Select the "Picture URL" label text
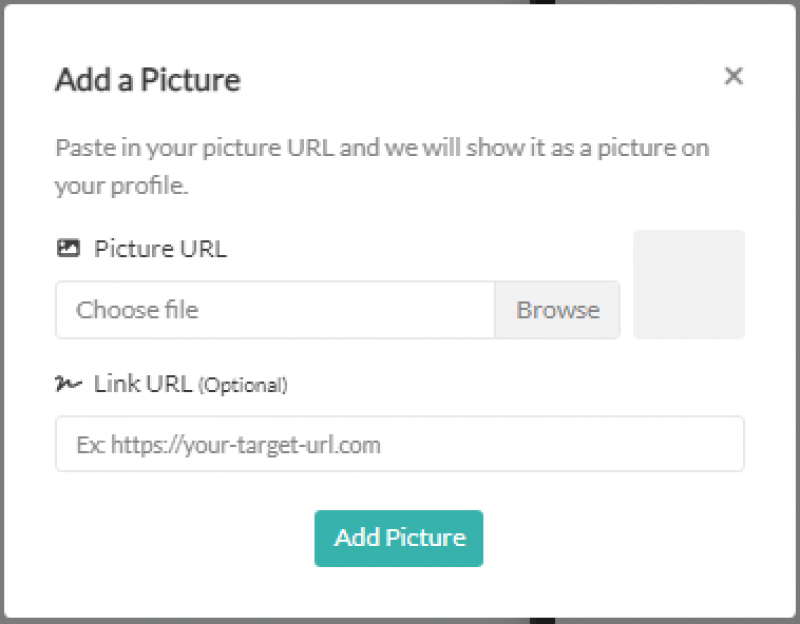Screen dimensions: 800x624 tap(160, 249)
